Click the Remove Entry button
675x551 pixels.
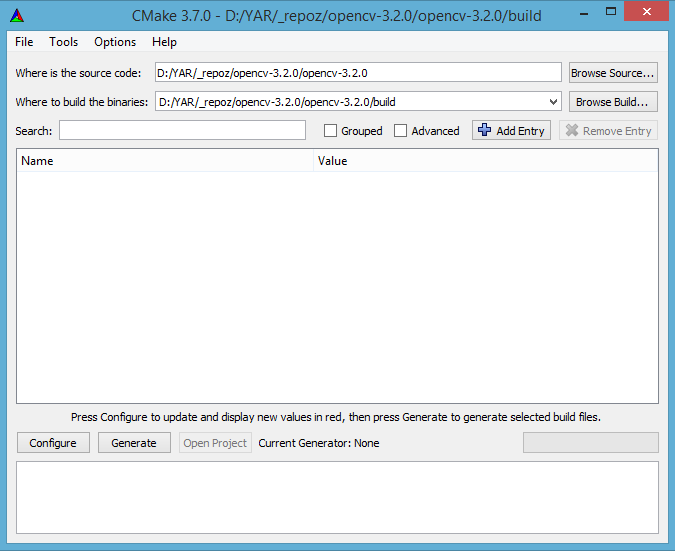pos(608,130)
